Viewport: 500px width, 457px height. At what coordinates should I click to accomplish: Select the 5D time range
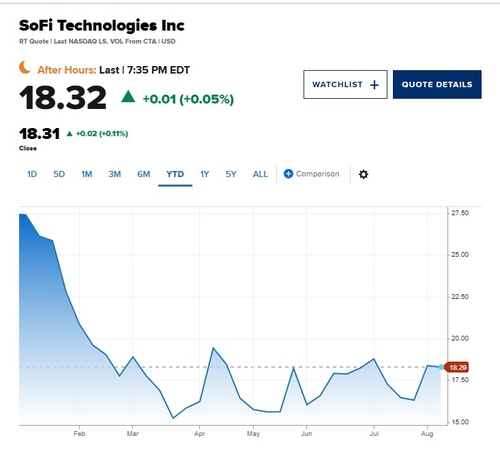[x=59, y=174]
